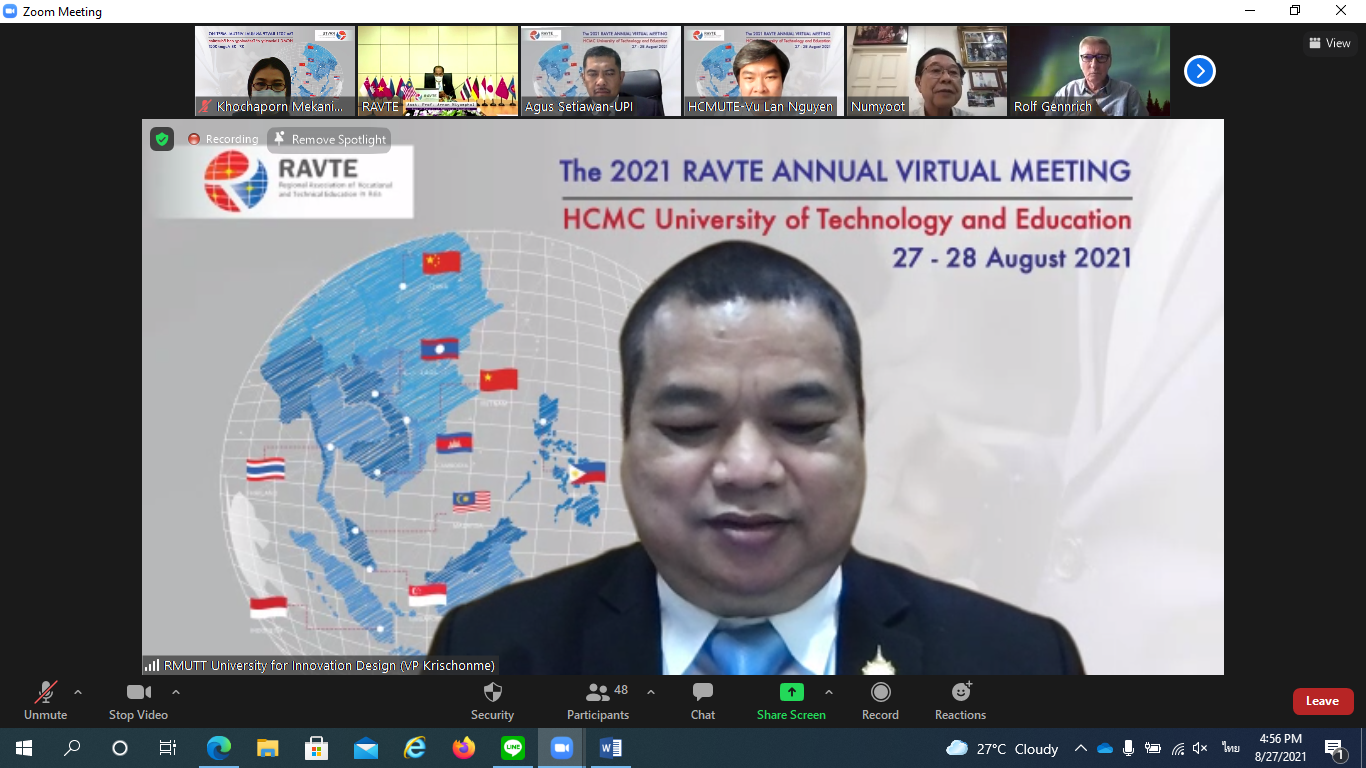Select HCMUTE-Vu Lan Nguyen thumbnail

point(764,71)
